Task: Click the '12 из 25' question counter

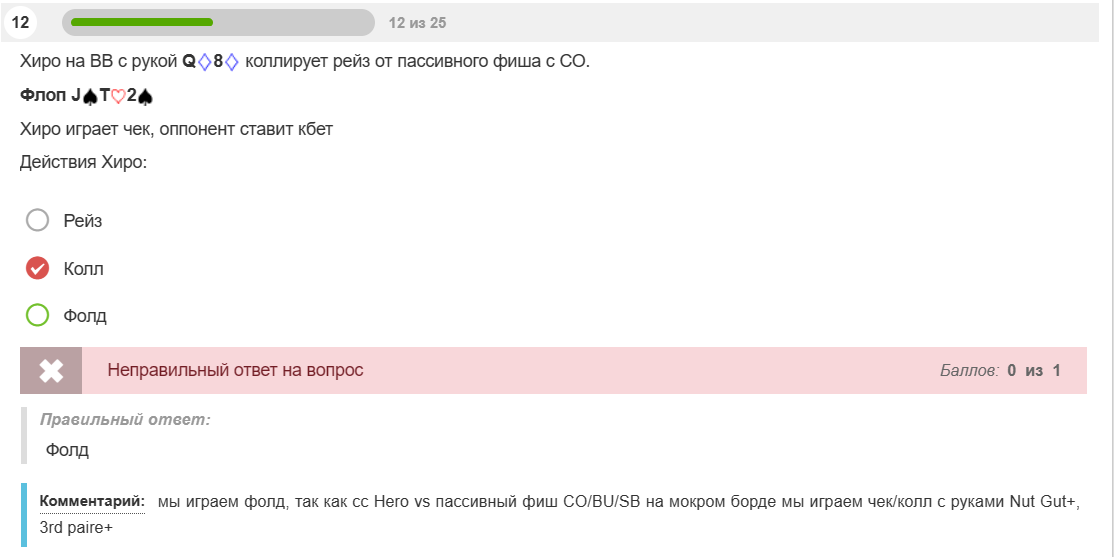Action: click(x=418, y=23)
